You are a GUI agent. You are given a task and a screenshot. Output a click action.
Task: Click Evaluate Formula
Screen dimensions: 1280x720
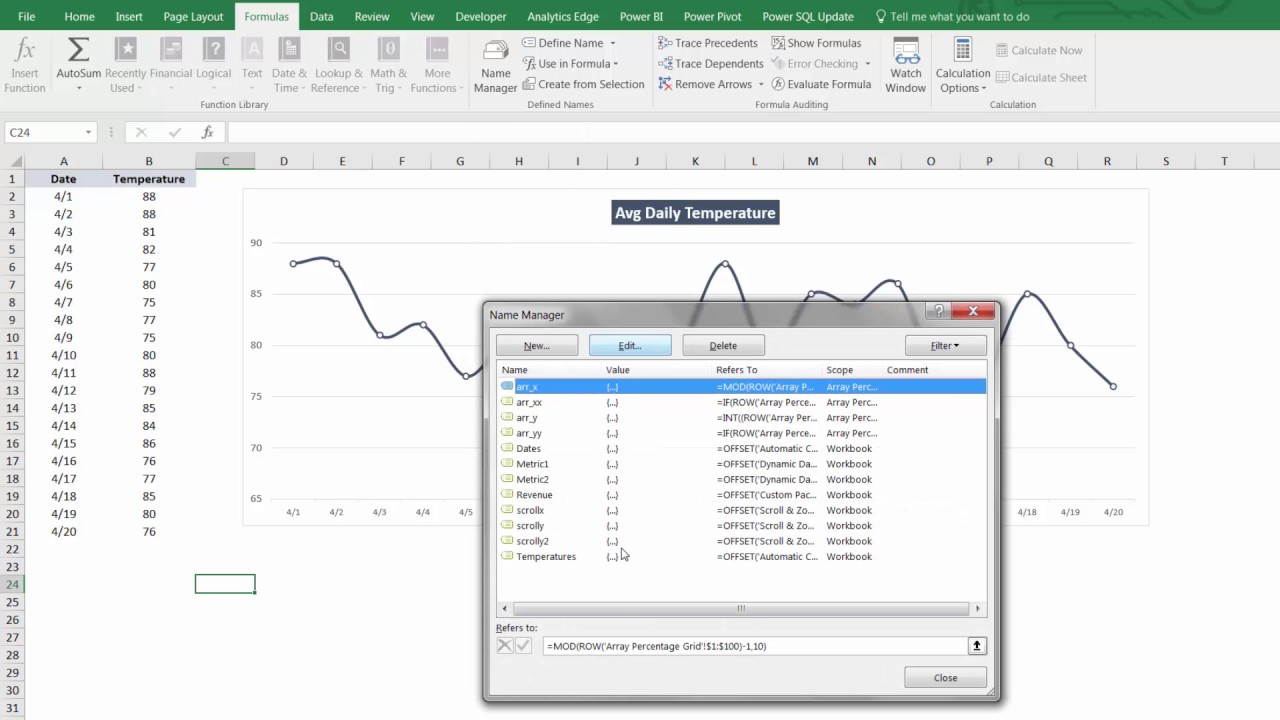821,84
